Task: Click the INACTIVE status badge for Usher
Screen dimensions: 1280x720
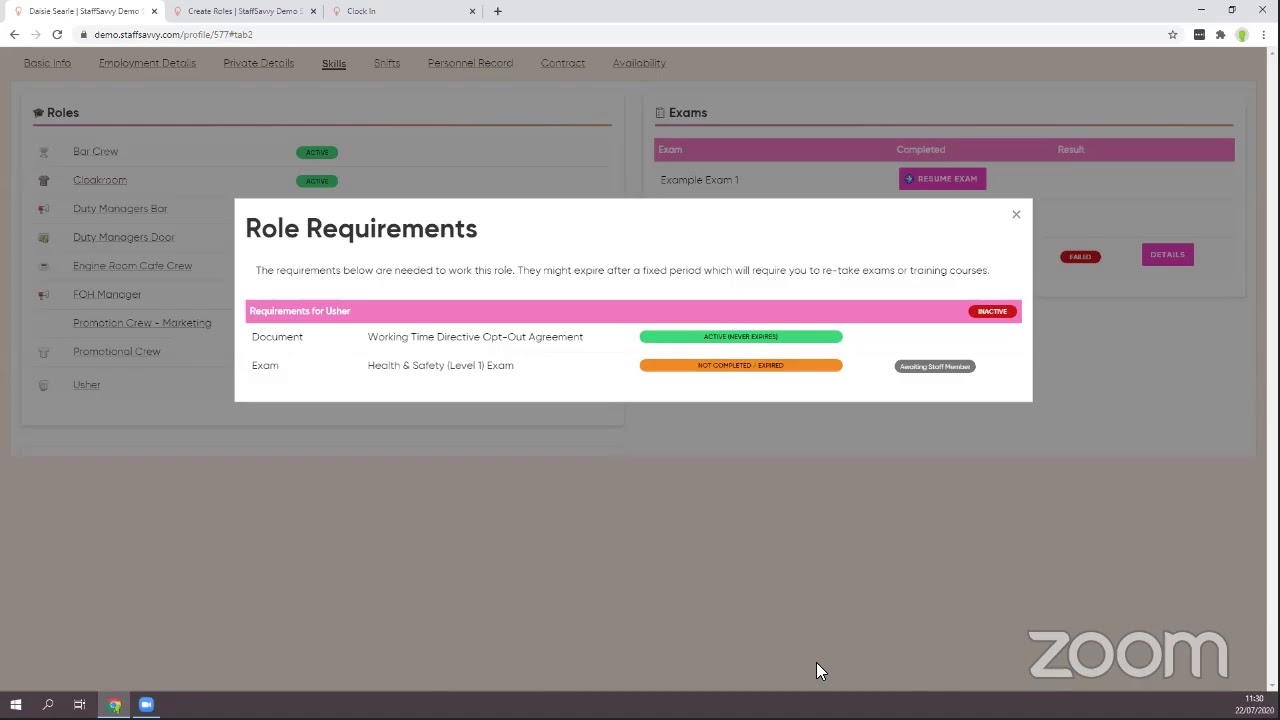Action: pos(992,311)
